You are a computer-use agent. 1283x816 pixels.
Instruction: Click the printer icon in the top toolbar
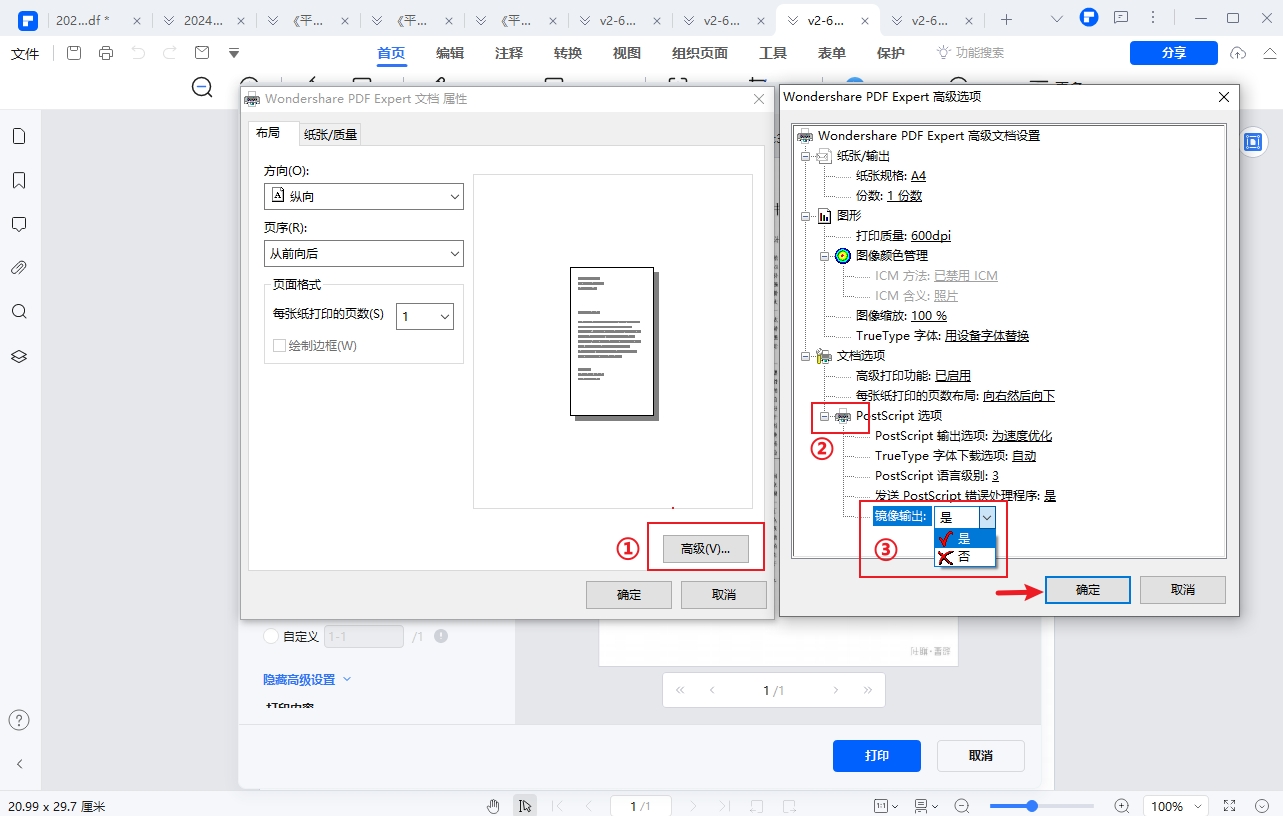pyautogui.click(x=106, y=53)
